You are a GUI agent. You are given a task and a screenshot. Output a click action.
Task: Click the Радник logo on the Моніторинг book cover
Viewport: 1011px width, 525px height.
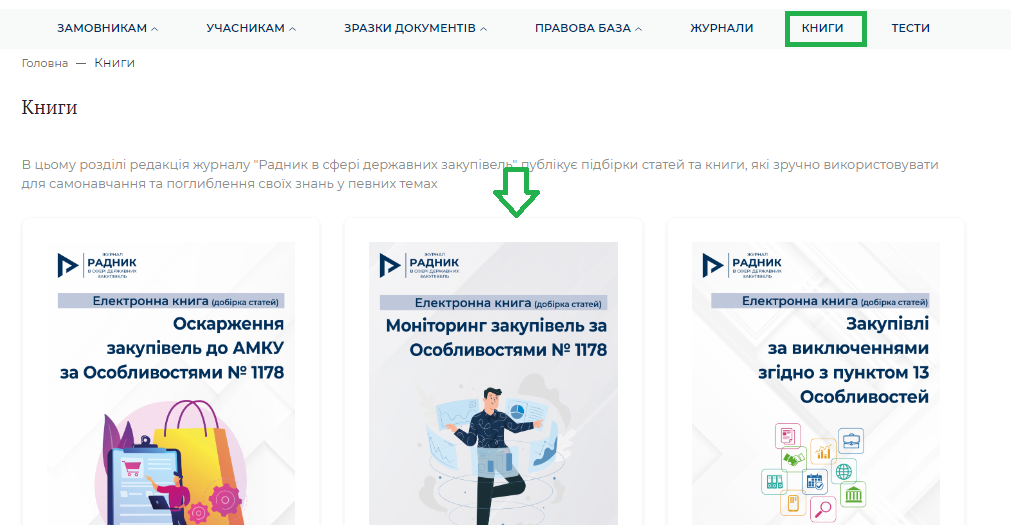click(419, 265)
